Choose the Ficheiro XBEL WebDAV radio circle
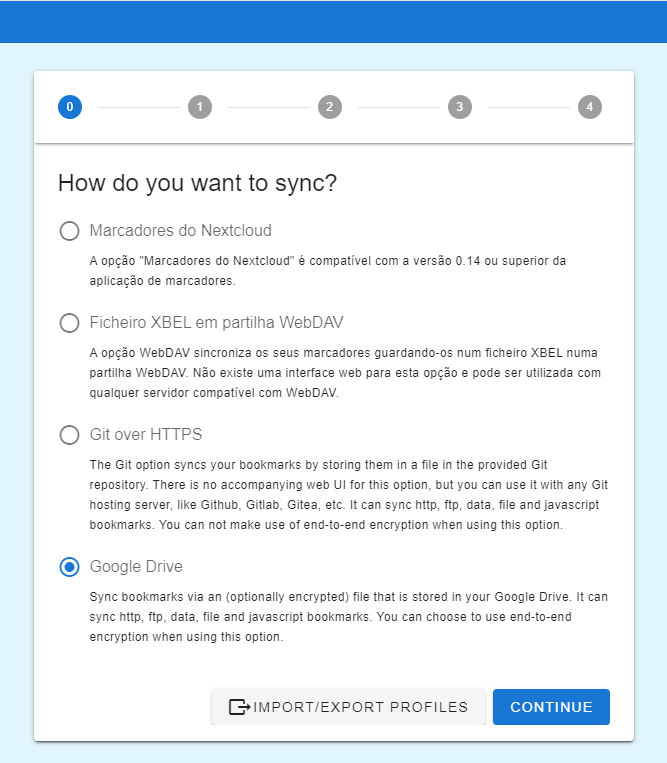 tap(69, 323)
